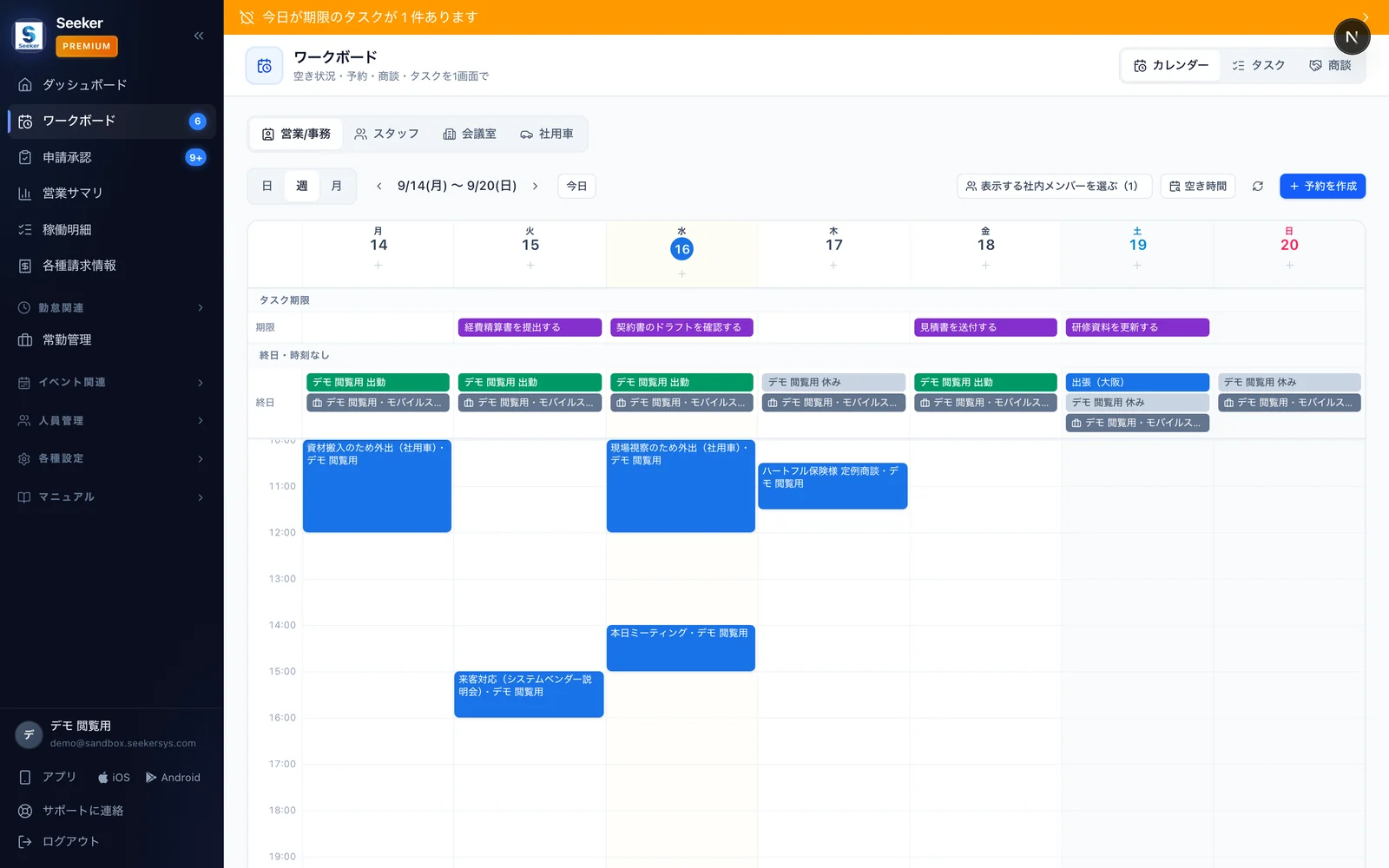Switch to カレンダー view tab
The height and width of the screenshot is (868, 1389).
pos(1171,65)
